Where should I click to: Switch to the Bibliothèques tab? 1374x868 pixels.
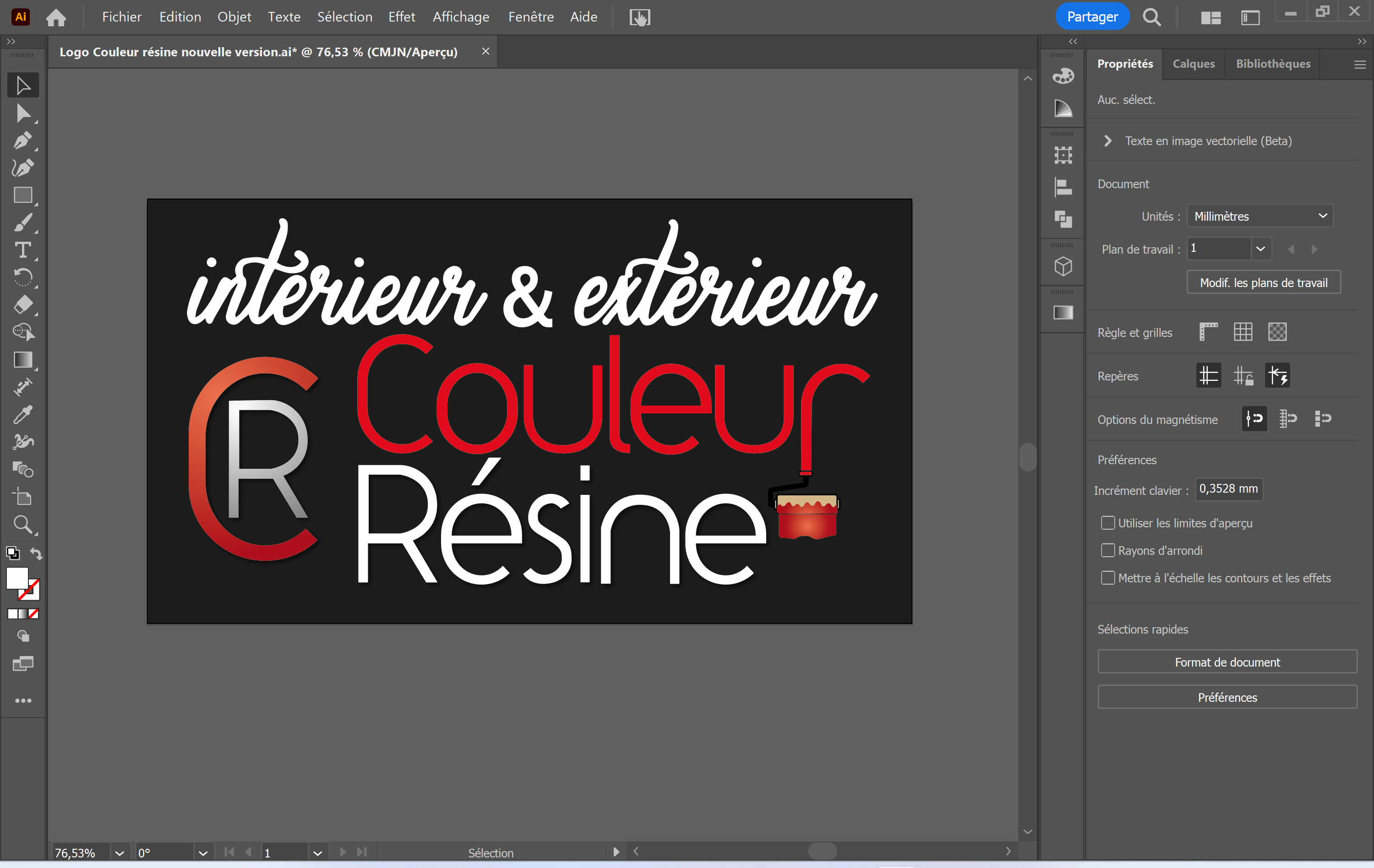click(x=1273, y=64)
